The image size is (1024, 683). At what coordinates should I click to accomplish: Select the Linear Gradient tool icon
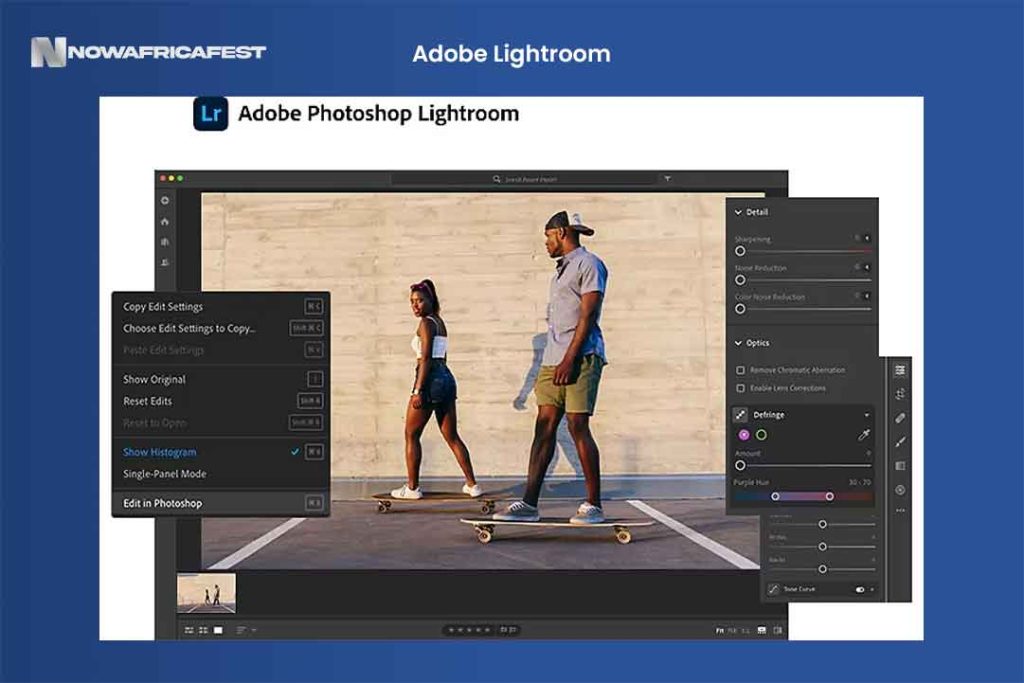pyautogui.click(x=900, y=466)
